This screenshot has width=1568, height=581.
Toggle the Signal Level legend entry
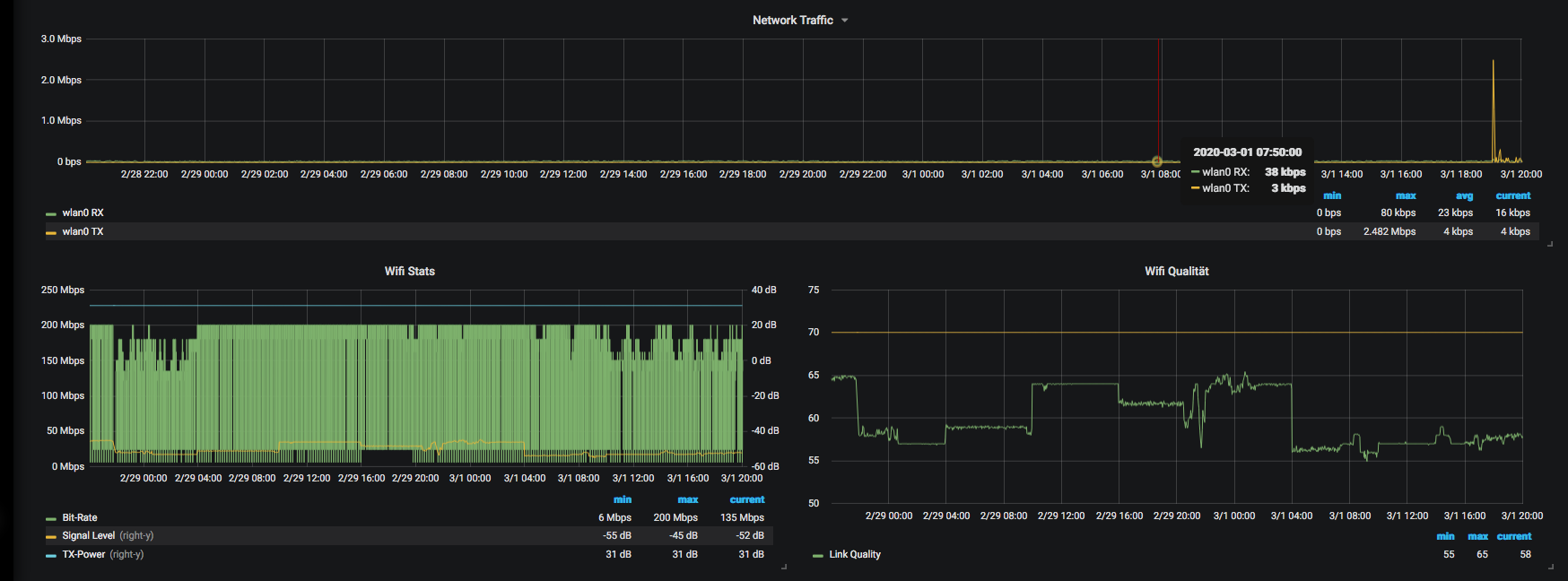coord(88,535)
